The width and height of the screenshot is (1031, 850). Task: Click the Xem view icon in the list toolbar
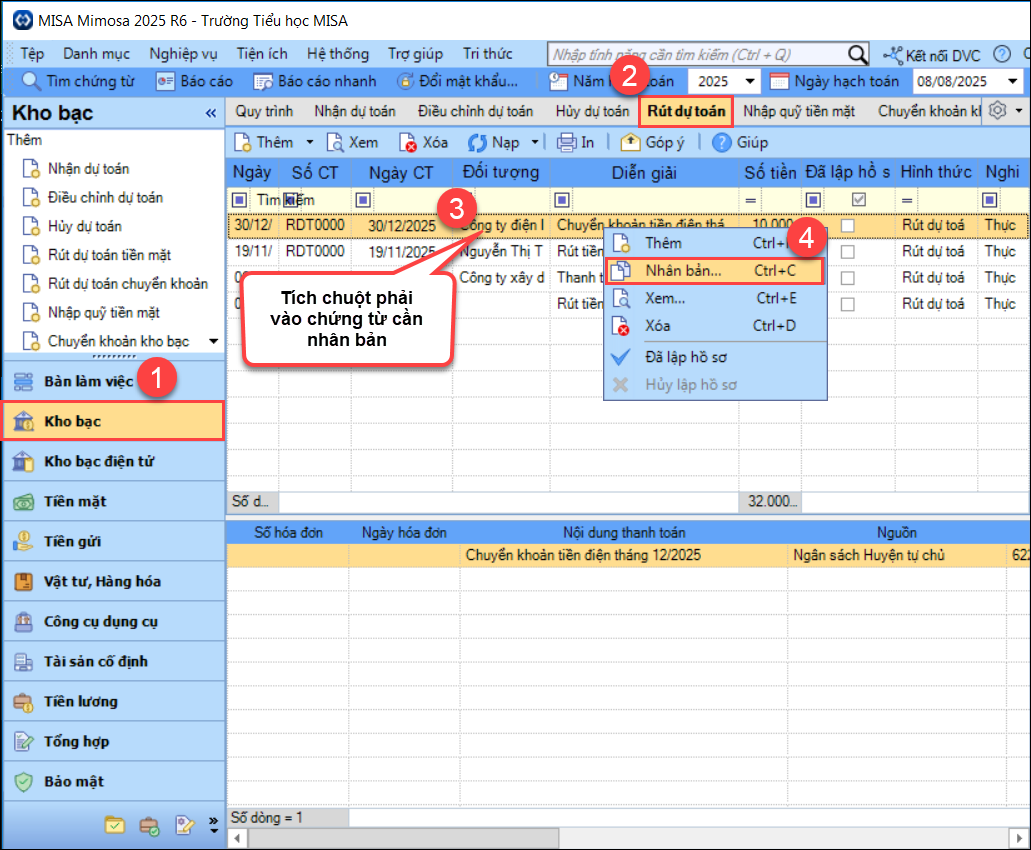click(x=335, y=142)
